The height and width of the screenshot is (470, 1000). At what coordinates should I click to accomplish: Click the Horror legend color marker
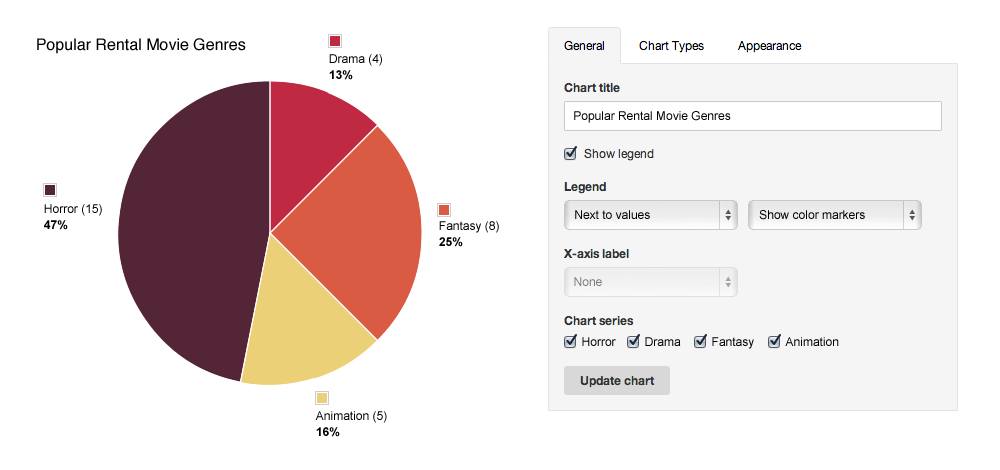(50, 190)
